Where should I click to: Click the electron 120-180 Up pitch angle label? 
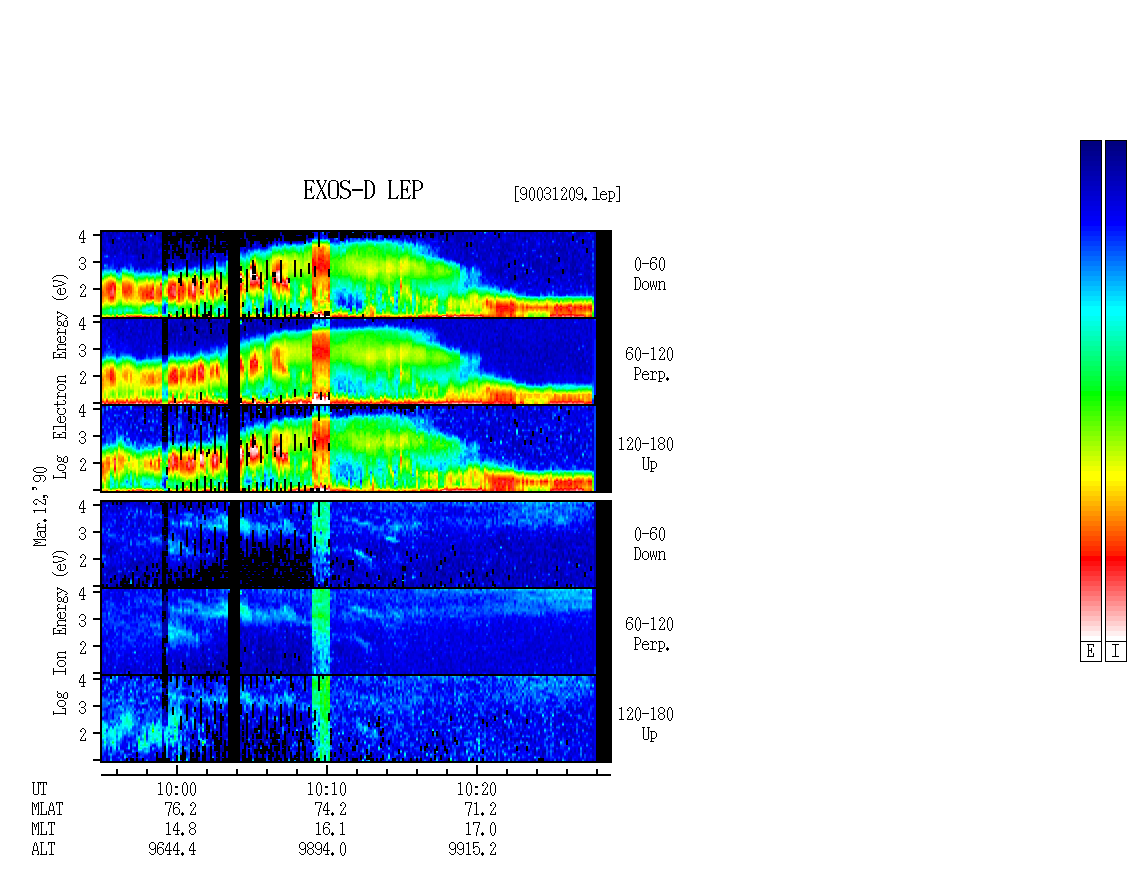[x=646, y=454]
